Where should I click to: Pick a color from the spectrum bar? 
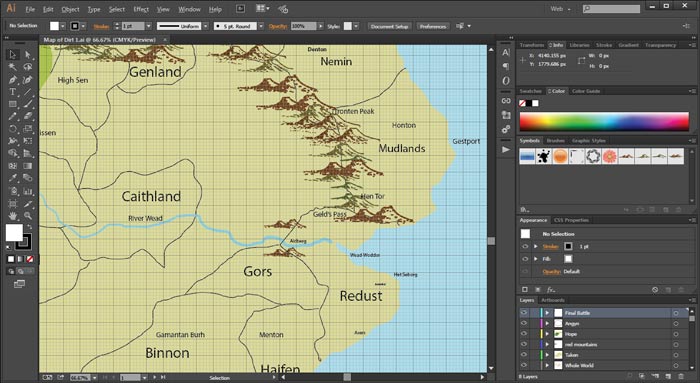point(604,121)
